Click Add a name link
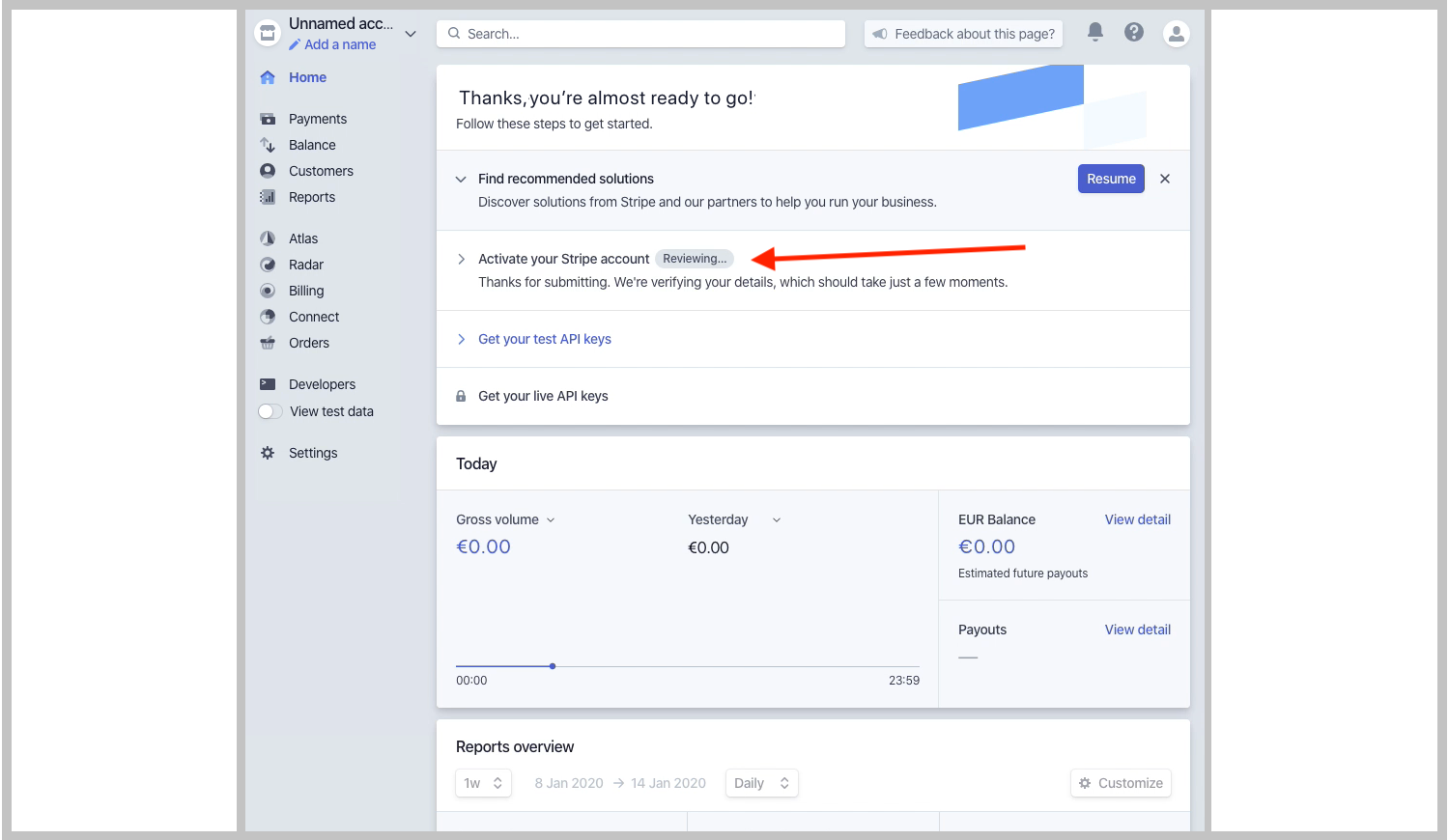Image resolution: width=1449 pixels, height=840 pixels. 340,44
